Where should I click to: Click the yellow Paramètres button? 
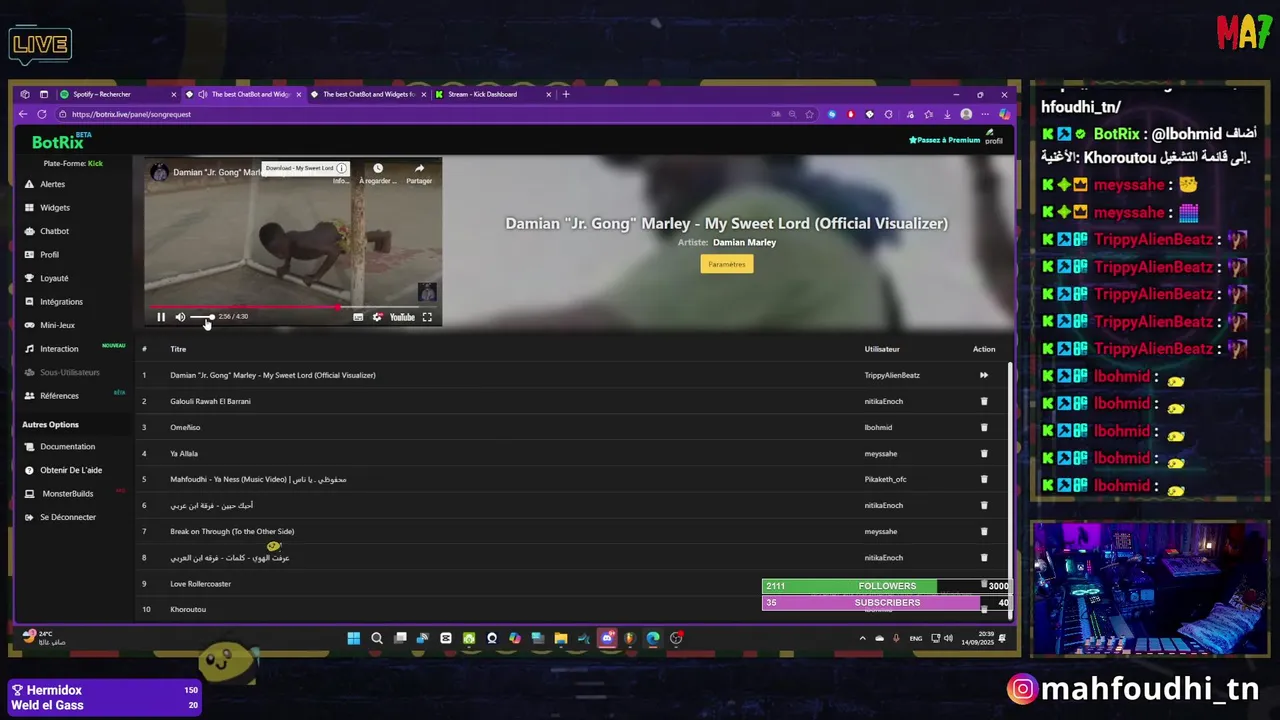(x=727, y=264)
